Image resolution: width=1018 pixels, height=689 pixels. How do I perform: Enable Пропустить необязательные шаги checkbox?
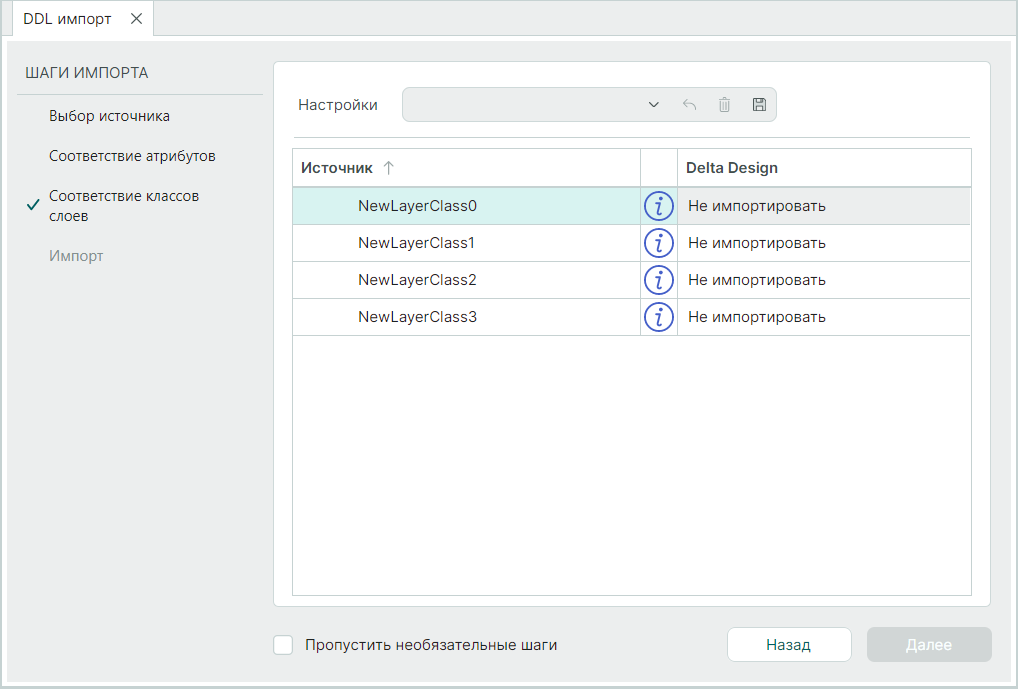(283, 645)
